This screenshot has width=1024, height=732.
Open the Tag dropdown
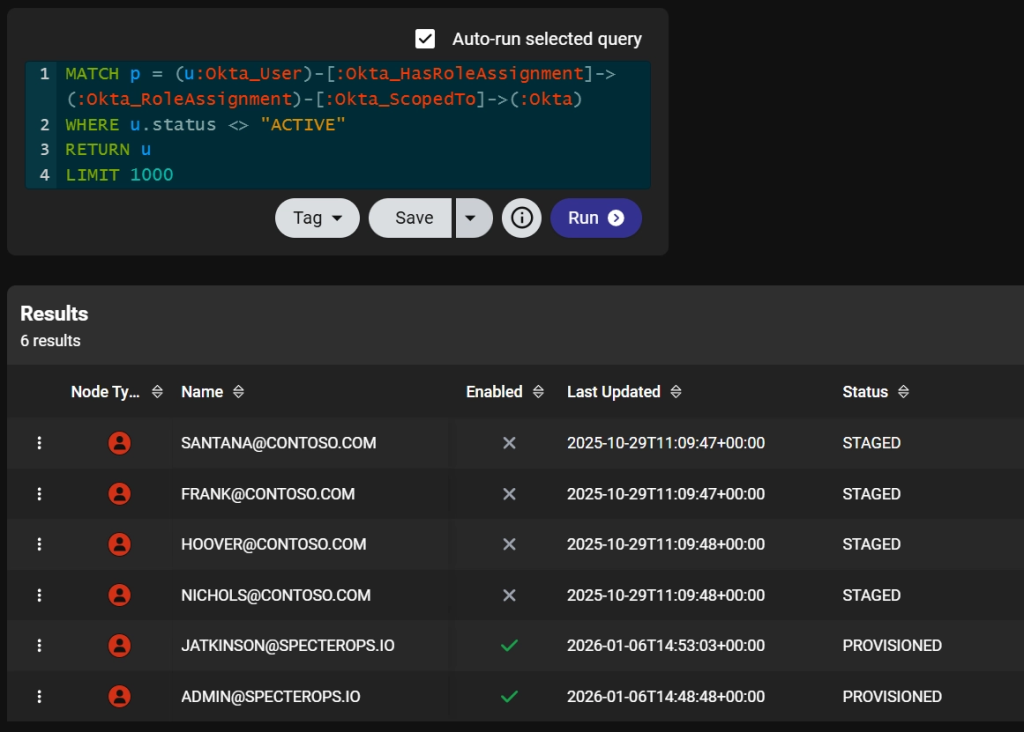(317, 218)
